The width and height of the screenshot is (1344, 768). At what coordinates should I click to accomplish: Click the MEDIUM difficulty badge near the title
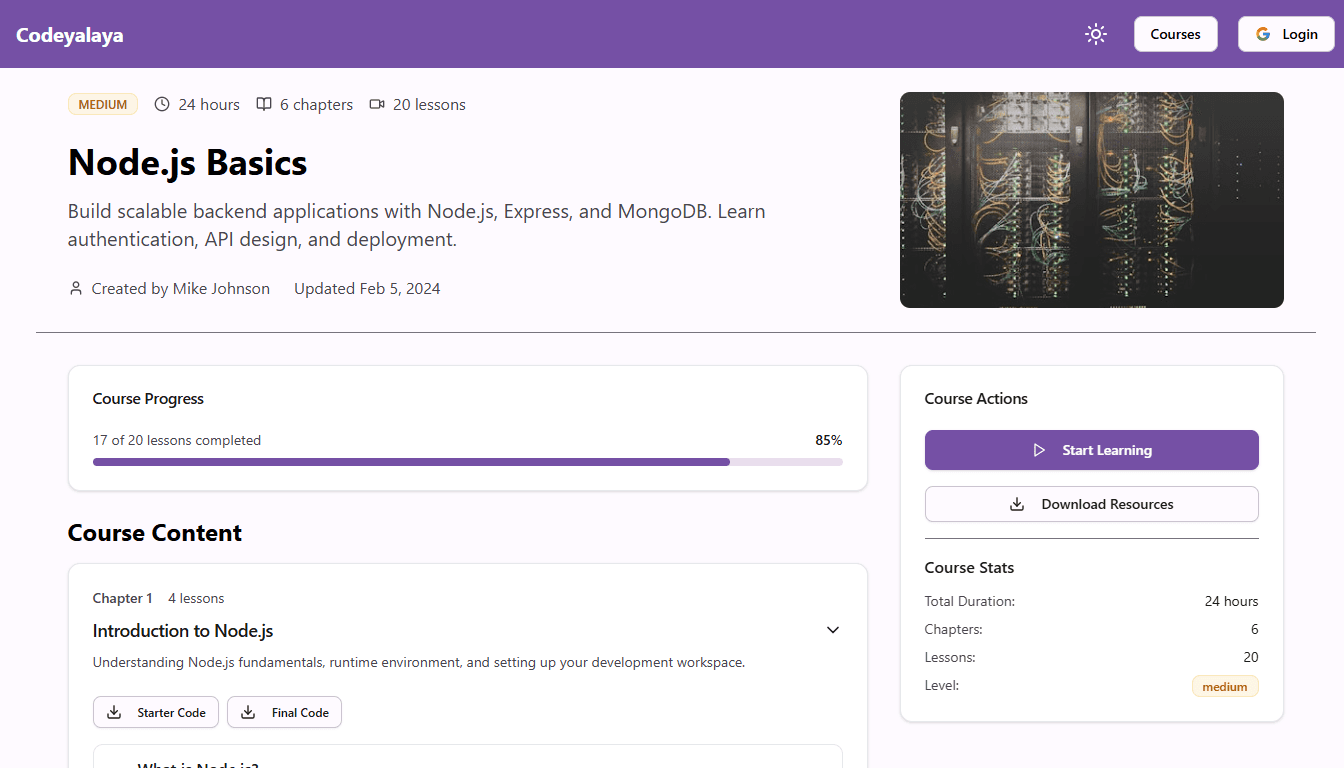pyautogui.click(x=103, y=104)
